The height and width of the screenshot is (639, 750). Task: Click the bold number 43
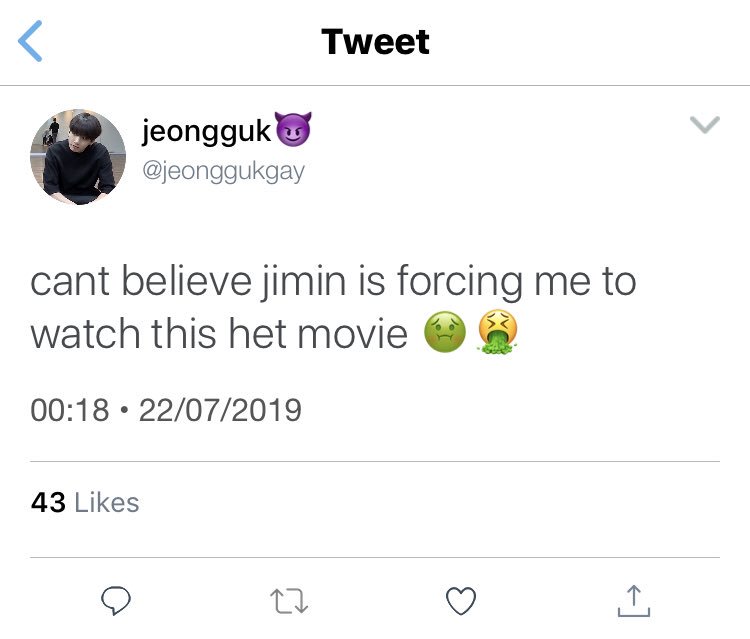[48, 503]
